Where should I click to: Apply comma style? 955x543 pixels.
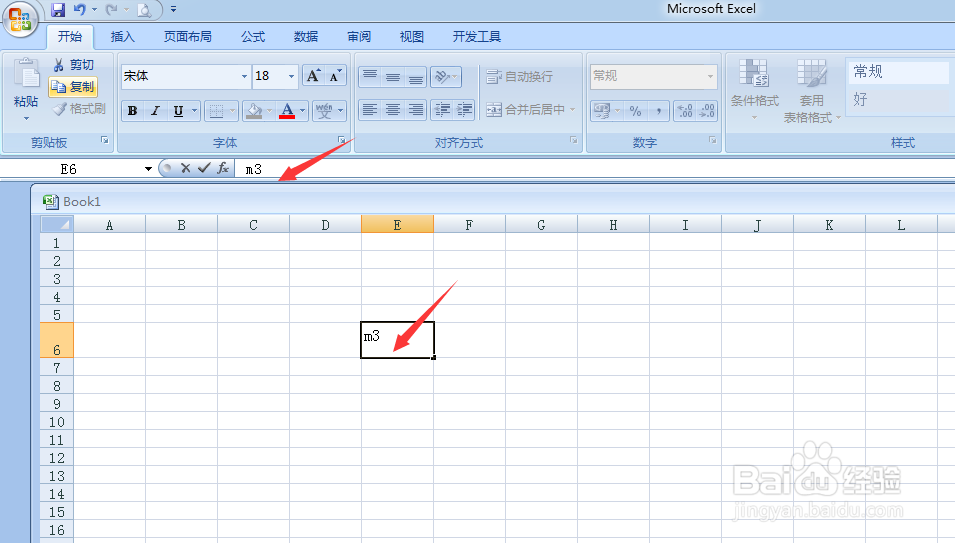pyautogui.click(x=658, y=111)
